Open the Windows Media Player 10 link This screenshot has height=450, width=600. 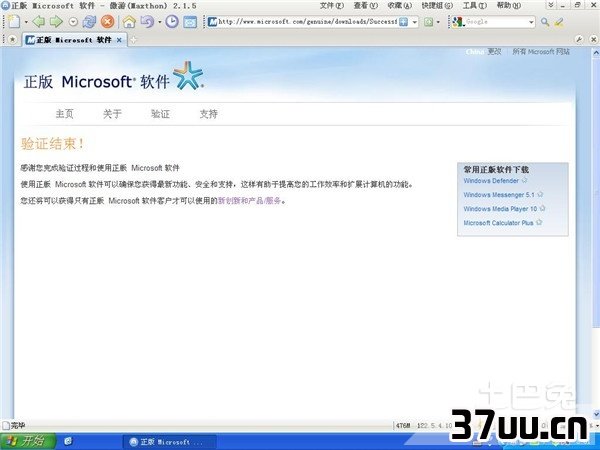click(500, 209)
